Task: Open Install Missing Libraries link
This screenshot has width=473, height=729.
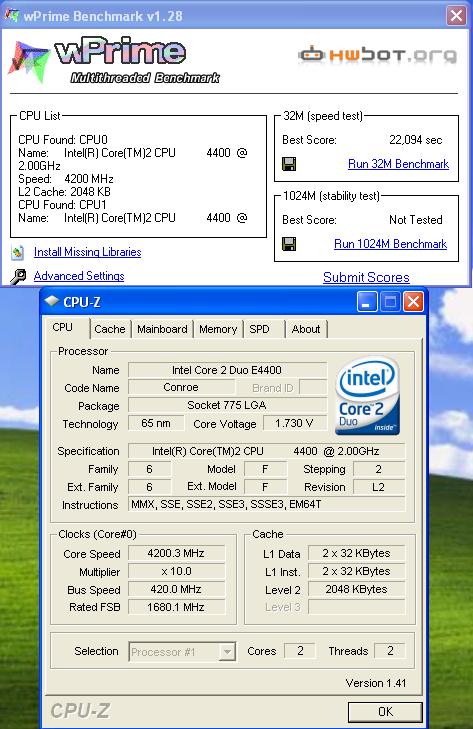Action: coord(87,252)
